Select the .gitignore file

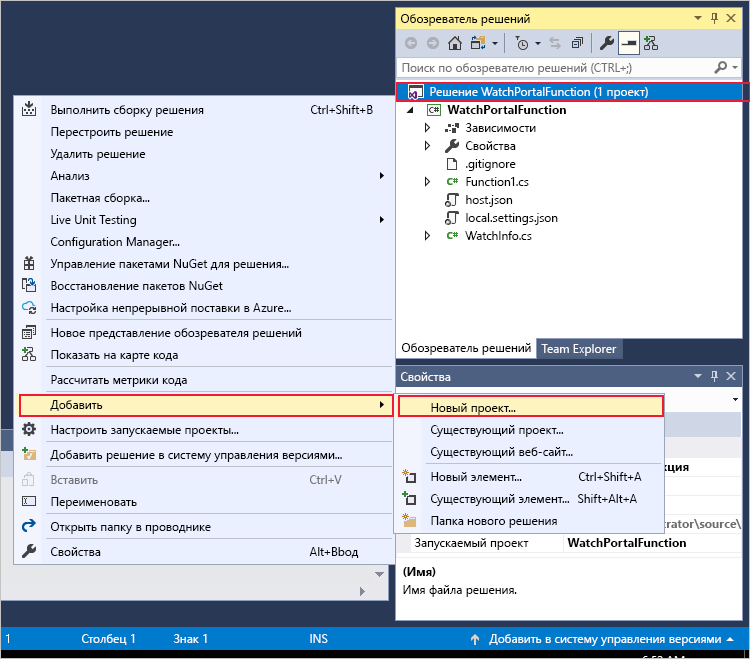(490, 164)
